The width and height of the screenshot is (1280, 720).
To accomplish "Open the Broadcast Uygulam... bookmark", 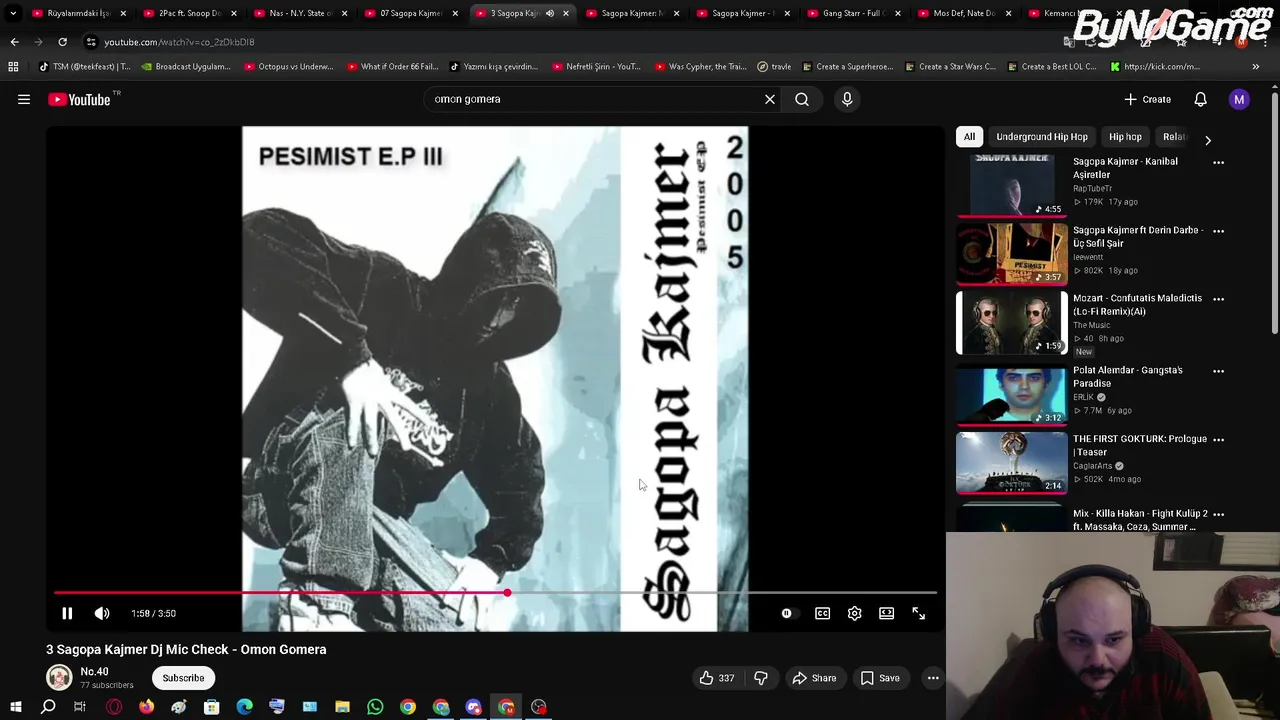I will [x=186, y=66].
